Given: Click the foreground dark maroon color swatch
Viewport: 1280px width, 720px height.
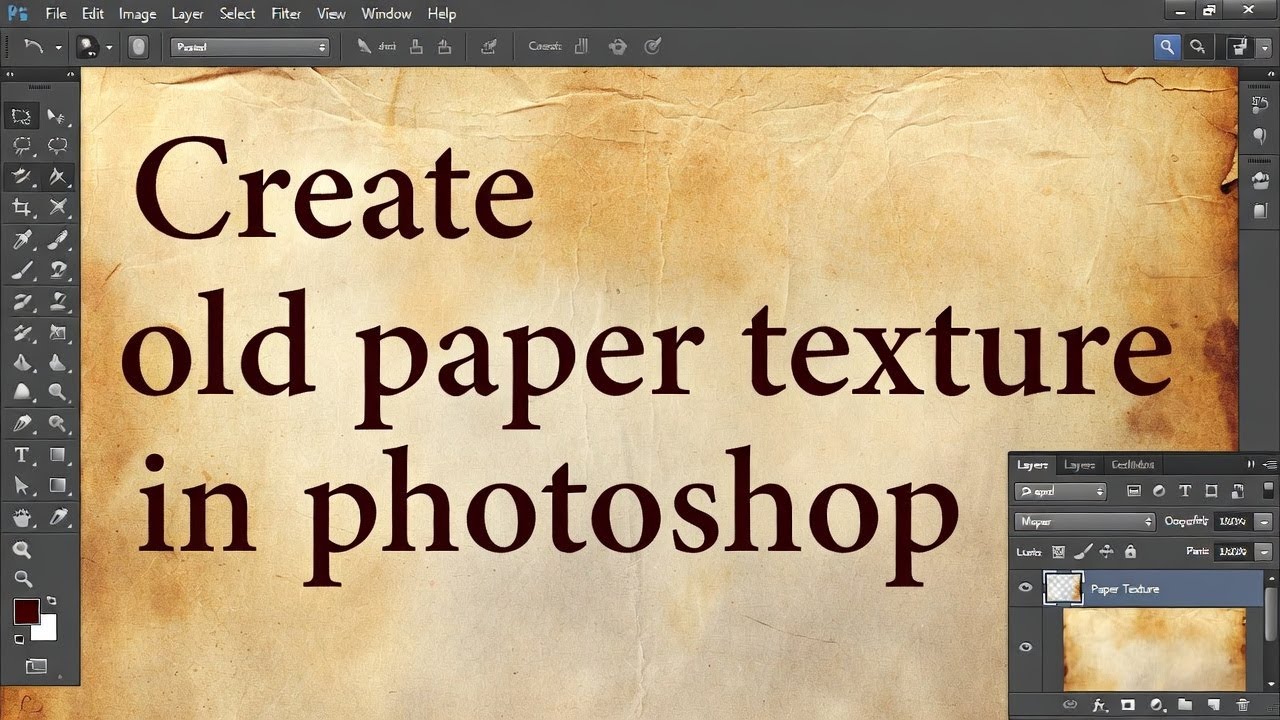Looking at the screenshot, I should pyautogui.click(x=26, y=612).
